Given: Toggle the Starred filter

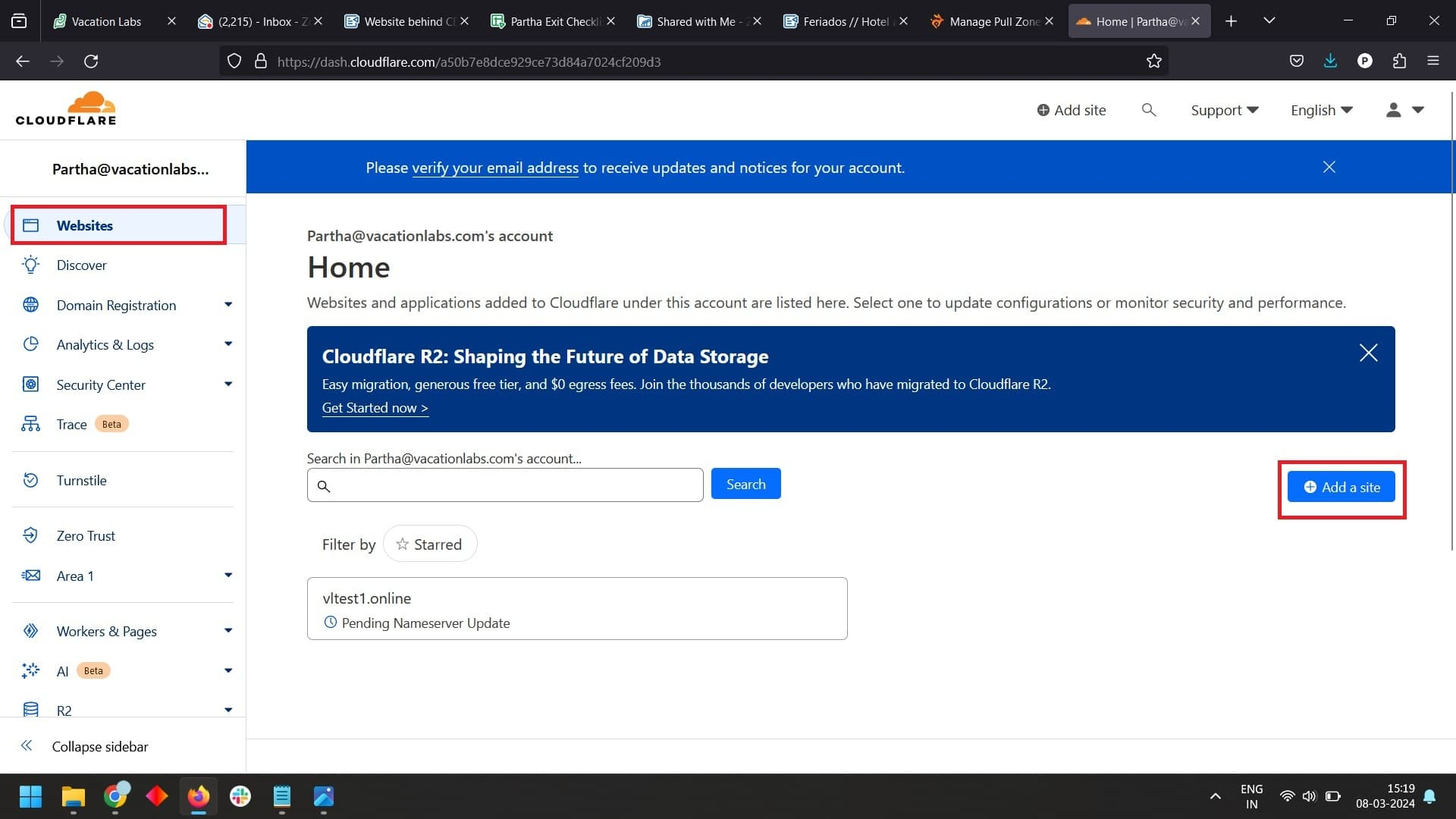Looking at the screenshot, I should click(430, 544).
